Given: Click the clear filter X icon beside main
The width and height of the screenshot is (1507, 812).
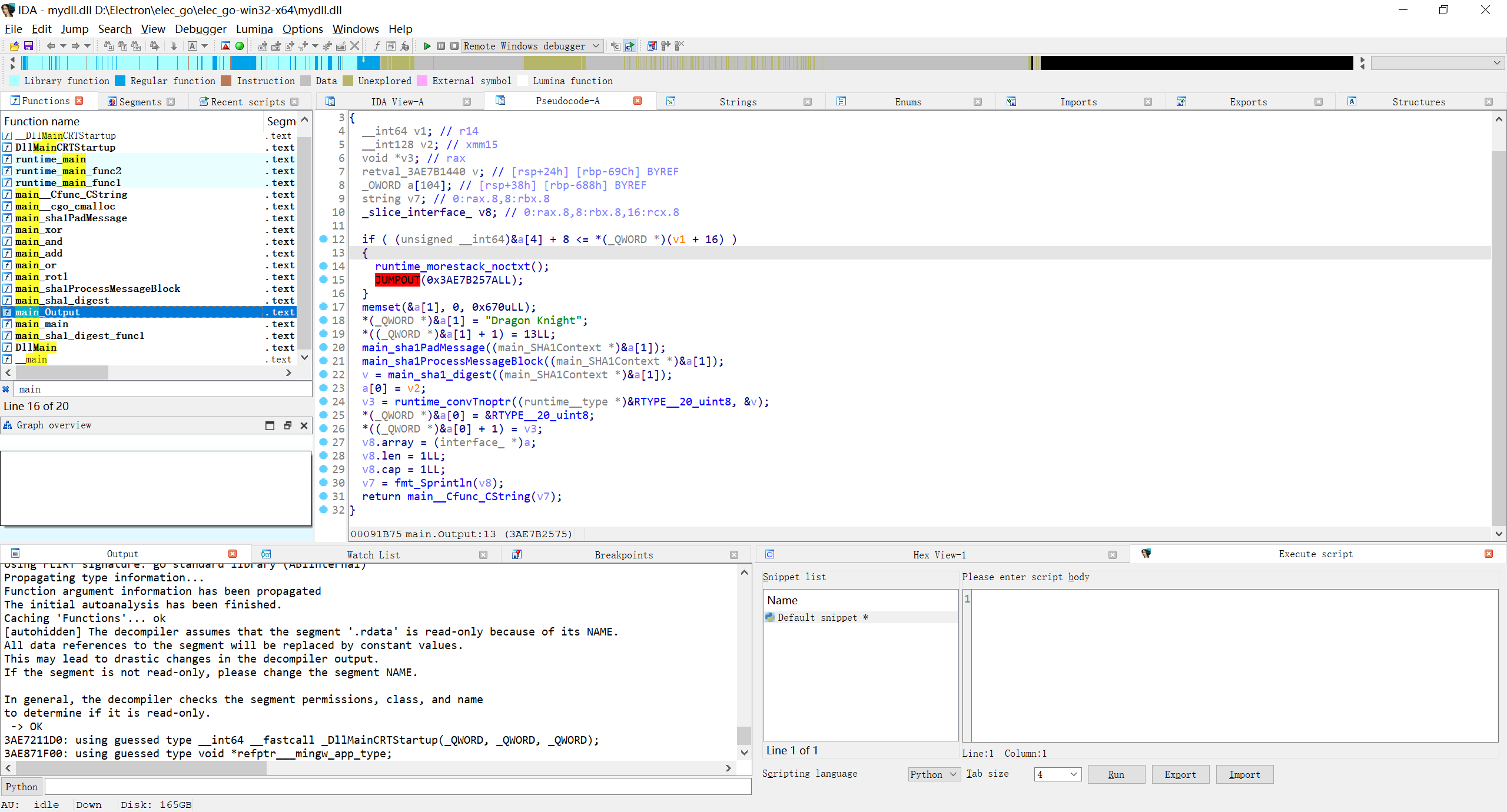Looking at the screenshot, I should pos(6,389).
